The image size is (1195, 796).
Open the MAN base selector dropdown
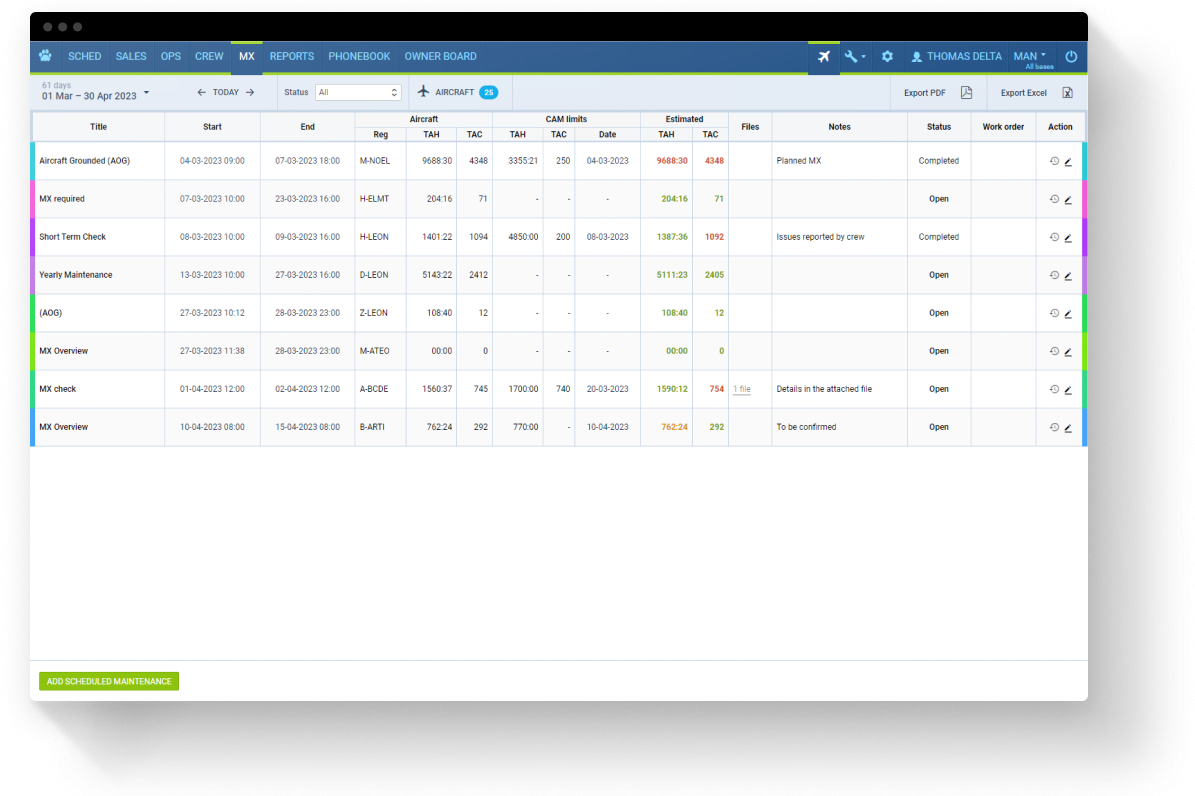[1032, 55]
